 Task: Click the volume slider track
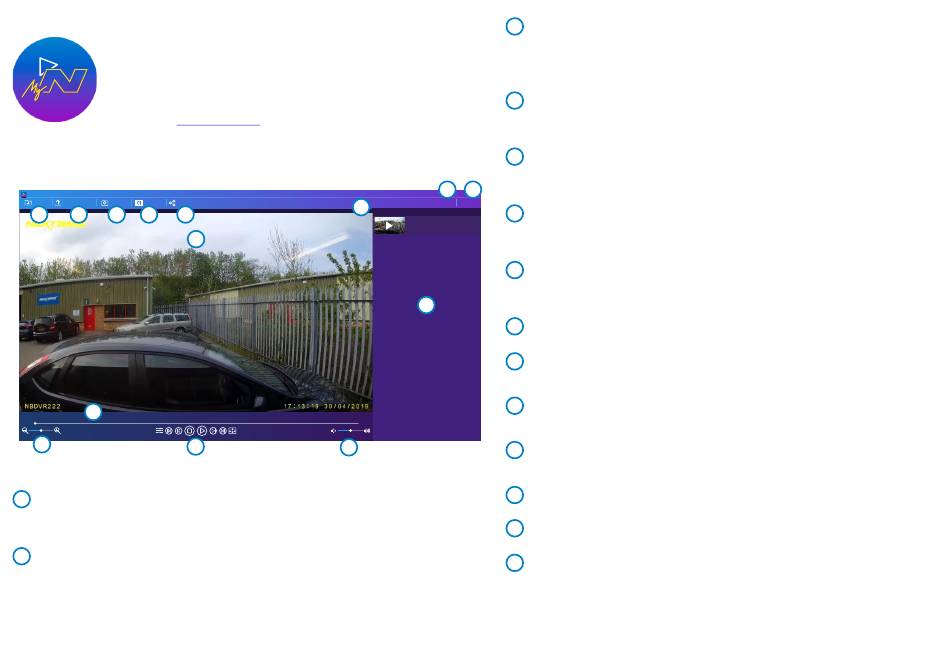(x=350, y=430)
